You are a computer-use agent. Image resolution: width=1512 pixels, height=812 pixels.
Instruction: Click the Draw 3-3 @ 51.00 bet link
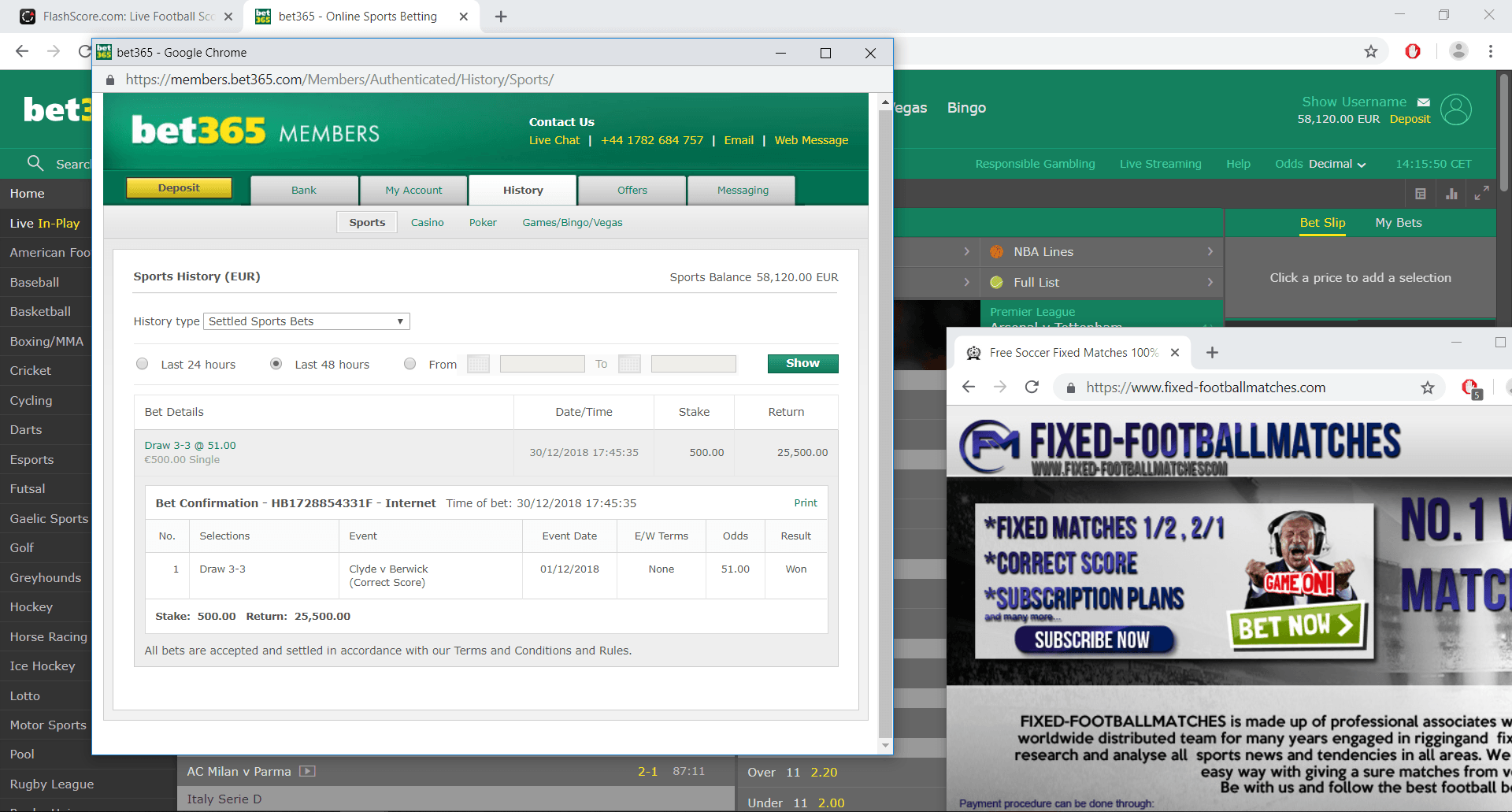tap(191, 445)
